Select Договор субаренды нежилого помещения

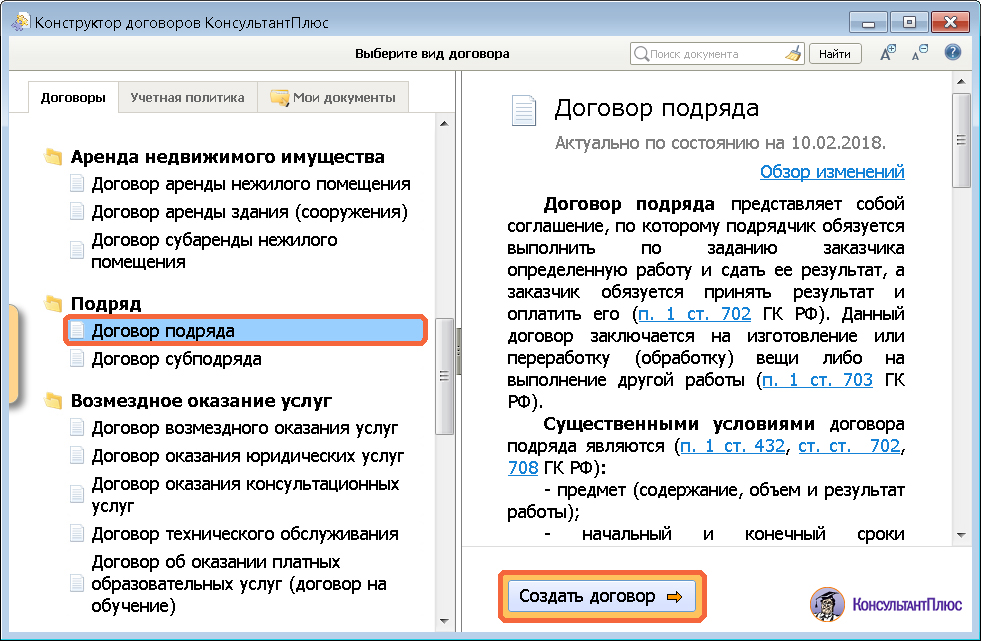214,250
